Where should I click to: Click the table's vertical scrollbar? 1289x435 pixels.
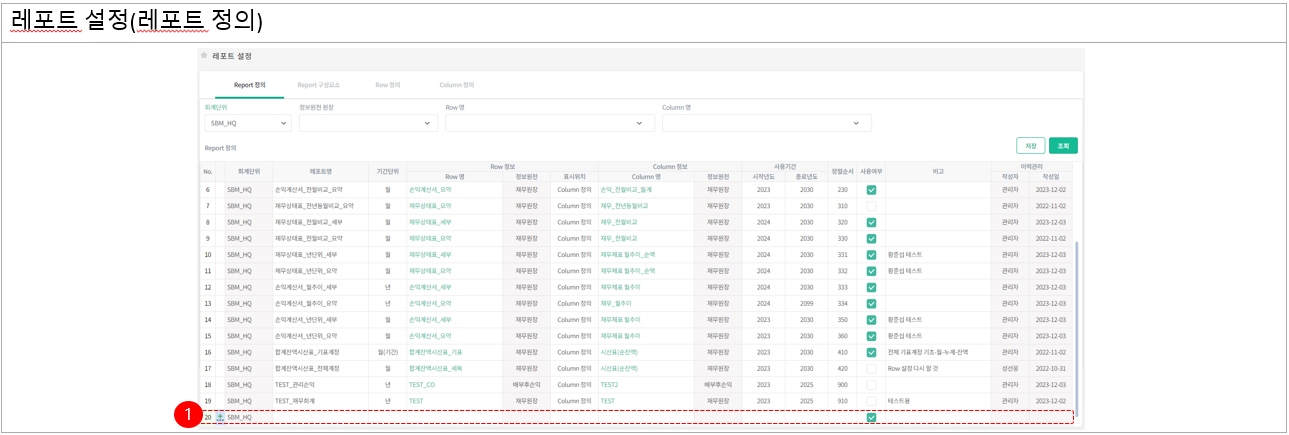[1077, 300]
